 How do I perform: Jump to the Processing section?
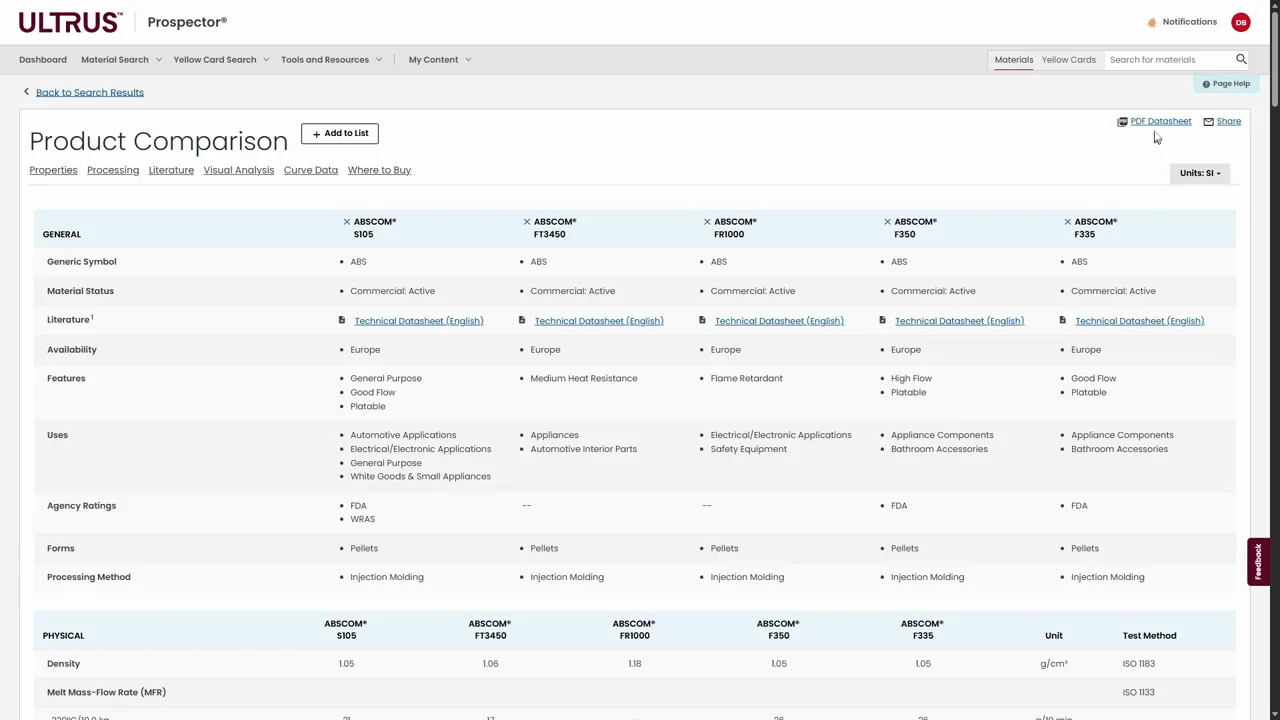click(x=113, y=170)
